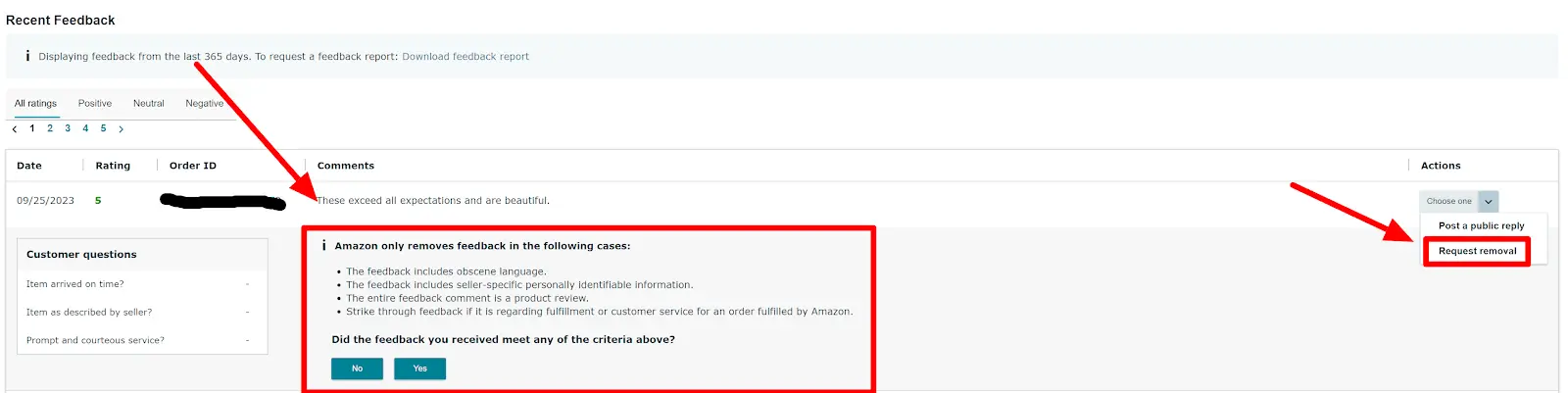Viewport: 1568px width, 393px height.
Task: Jump to feedback page 2
Action: [50, 128]
